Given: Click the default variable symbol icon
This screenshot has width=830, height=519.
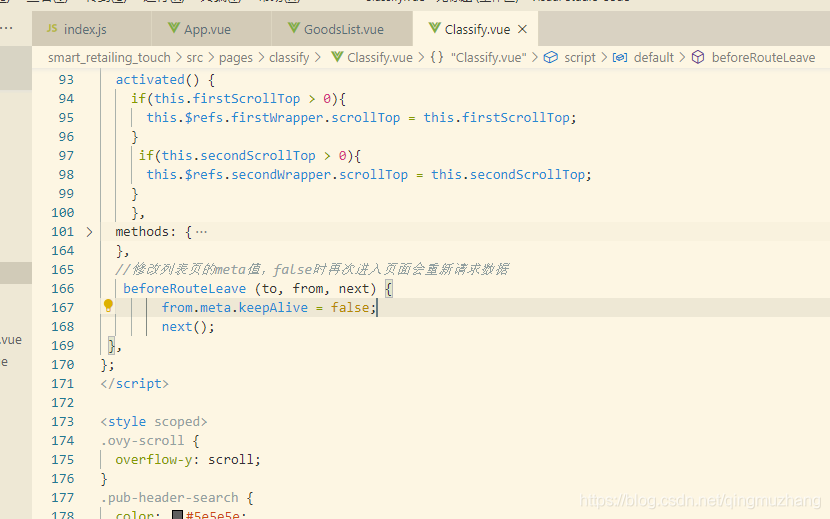Looking at the screenshot, I should [620, 57].
